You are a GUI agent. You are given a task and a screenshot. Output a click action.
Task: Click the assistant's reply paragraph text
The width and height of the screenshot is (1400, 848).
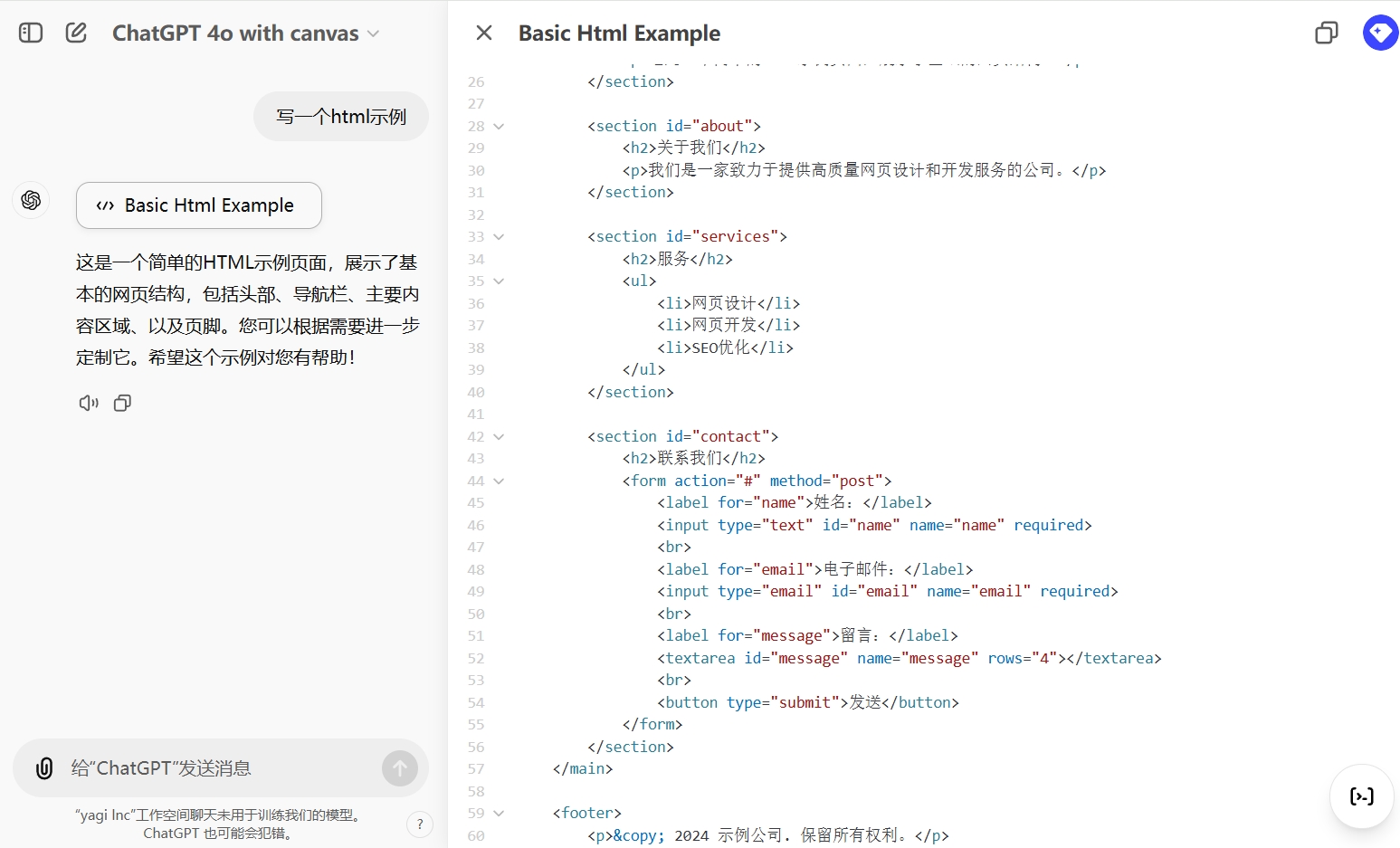point(248,310)
